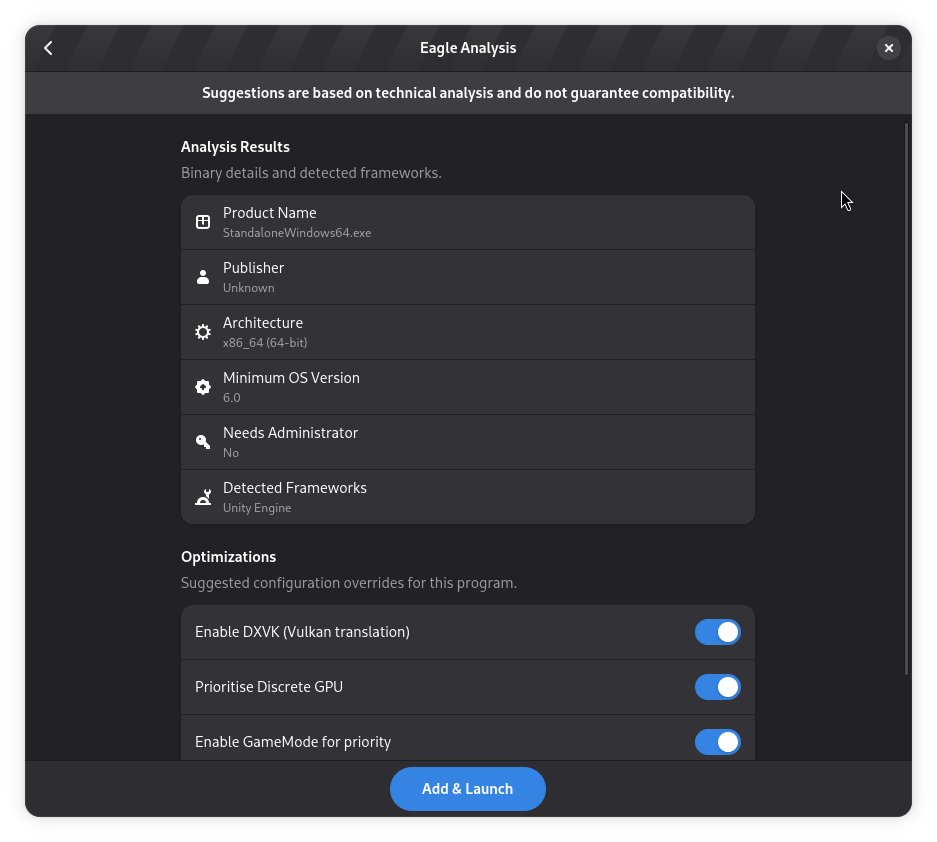The width and height of the screenshot is (937, 842).
Task: Click the wrench icon next to Needs Administrator
Action: (x=203, y=442)
